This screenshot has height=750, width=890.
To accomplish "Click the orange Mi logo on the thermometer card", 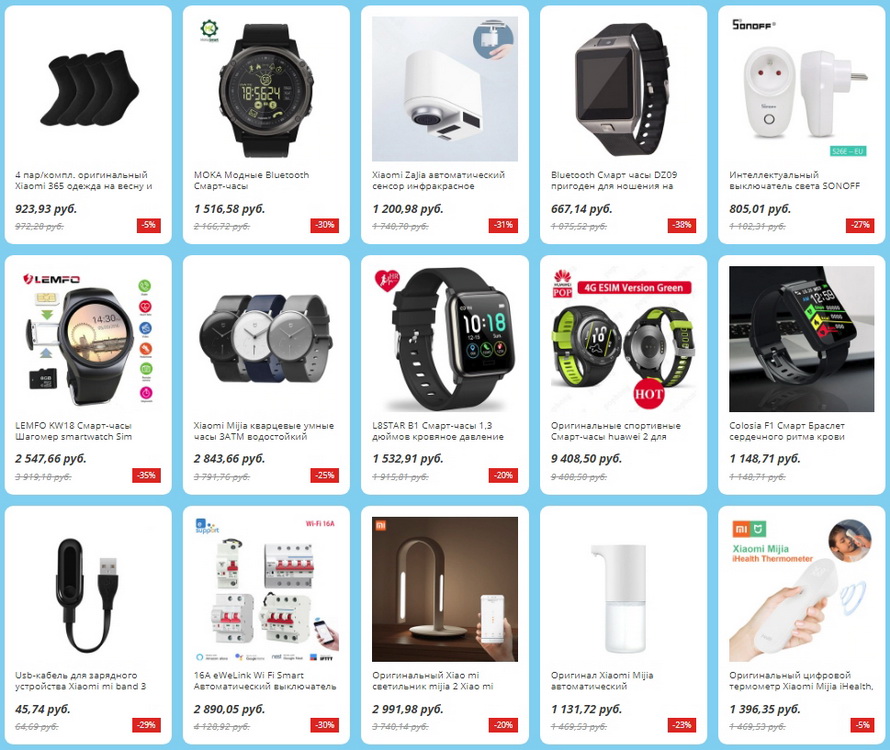I will 742,529.
